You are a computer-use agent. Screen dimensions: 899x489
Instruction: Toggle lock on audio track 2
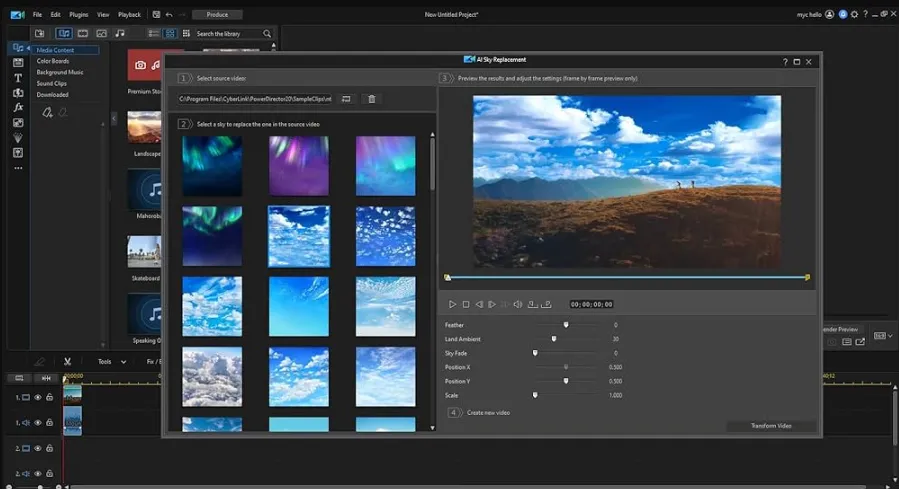[x=49, y=474]
